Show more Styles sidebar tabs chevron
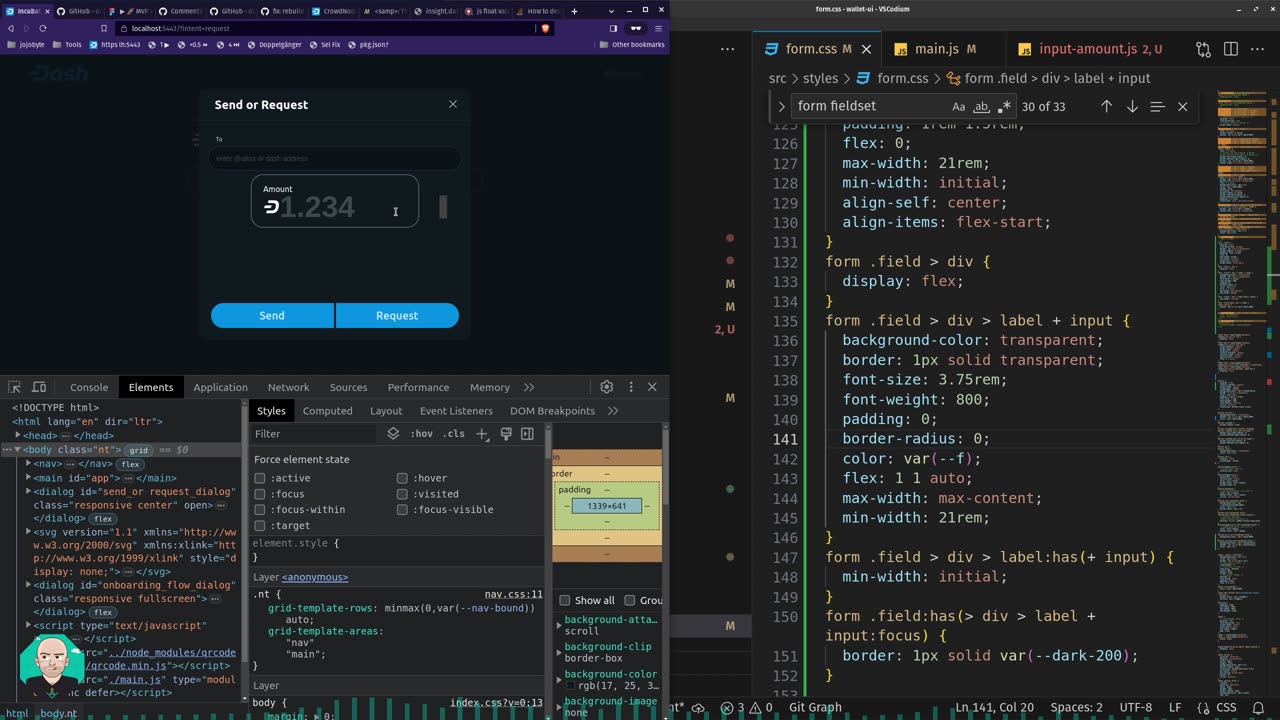Screen dimensions: 1280x720 [613, 411]
